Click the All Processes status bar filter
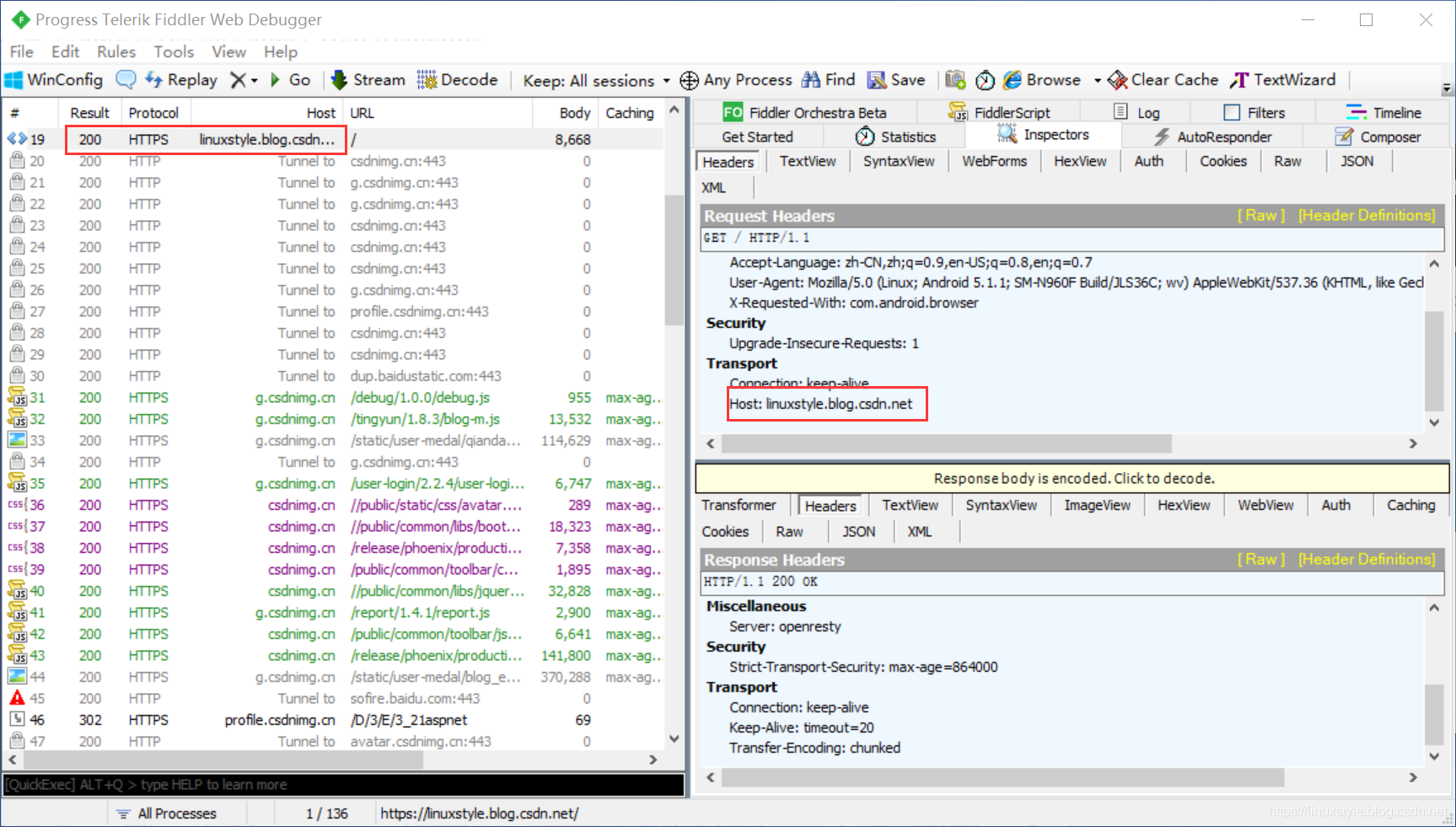Image resolution: width=1456 pixels, height=827 pixels. point(167,814)
